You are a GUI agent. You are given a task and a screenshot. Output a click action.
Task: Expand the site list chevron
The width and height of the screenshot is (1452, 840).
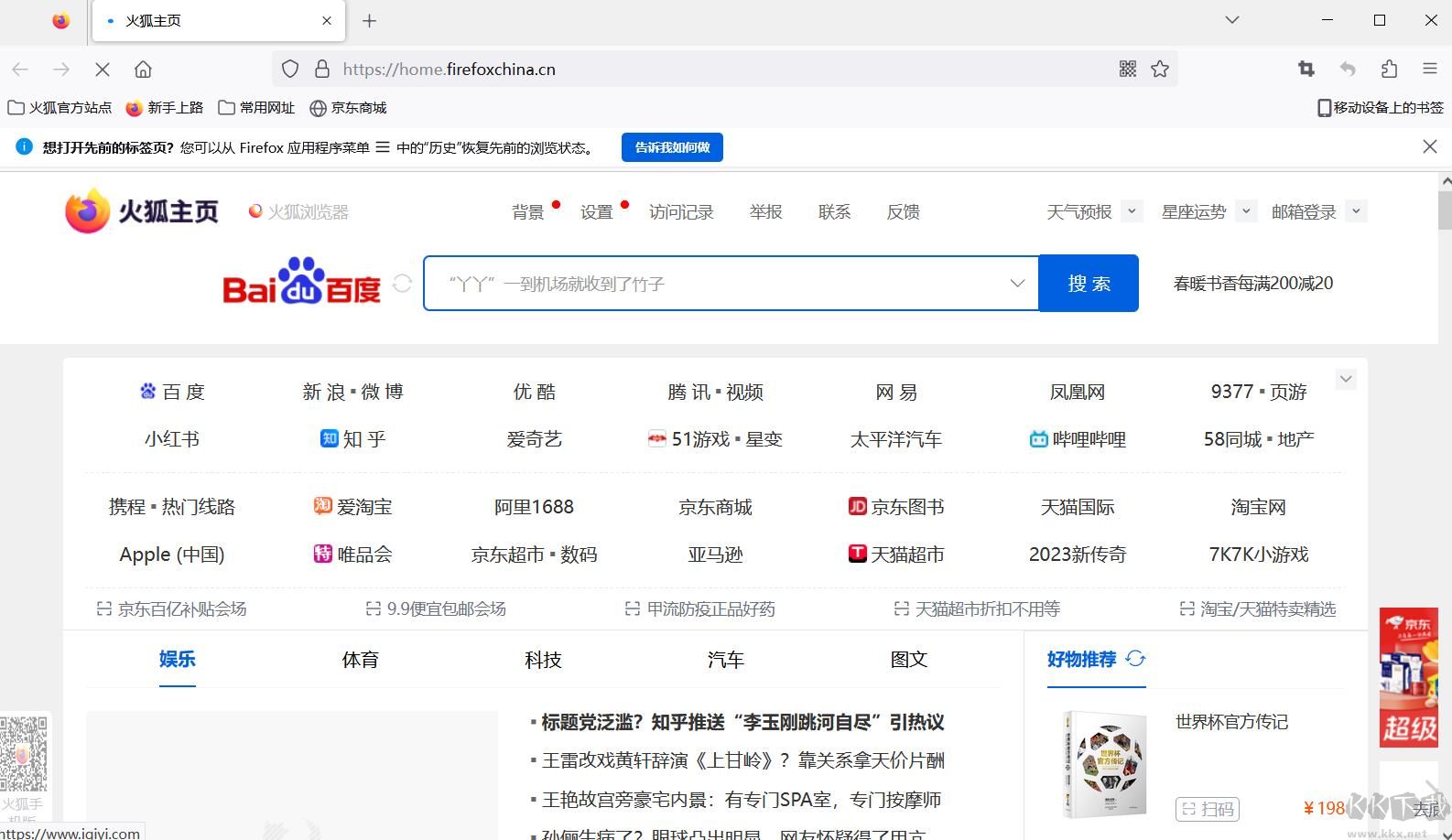coord(1346,379)
